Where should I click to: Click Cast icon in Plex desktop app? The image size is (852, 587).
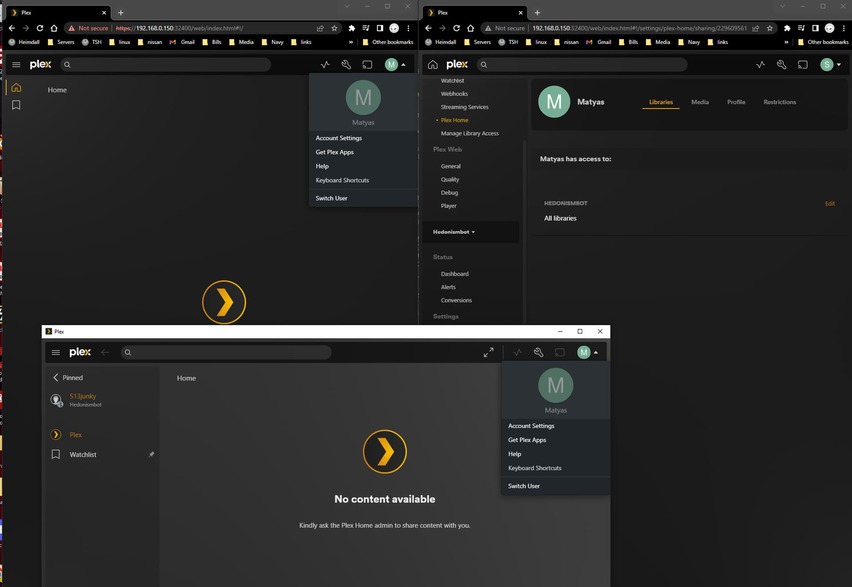click(x=560, y=352)
